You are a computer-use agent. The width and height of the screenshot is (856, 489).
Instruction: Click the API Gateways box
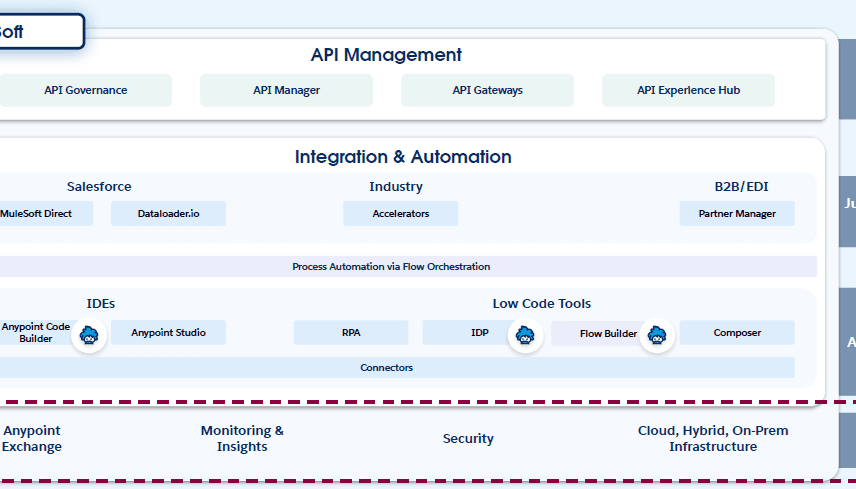(487, 90)
